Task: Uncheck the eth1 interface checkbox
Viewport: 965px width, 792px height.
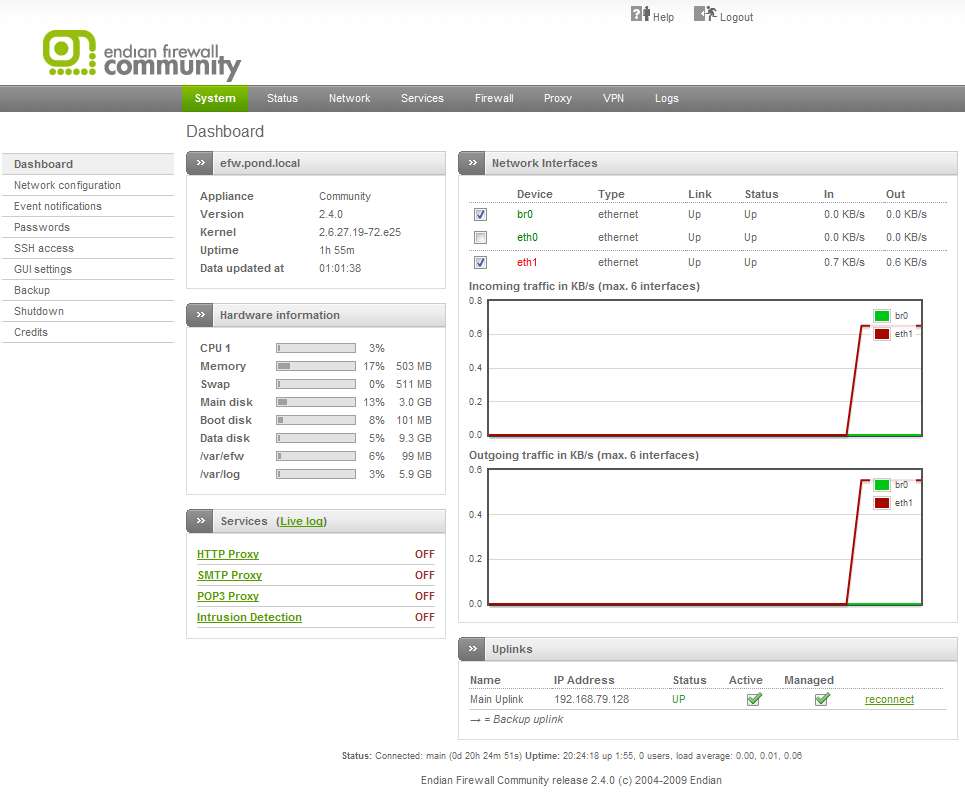Action: click(x=480, y=263)
